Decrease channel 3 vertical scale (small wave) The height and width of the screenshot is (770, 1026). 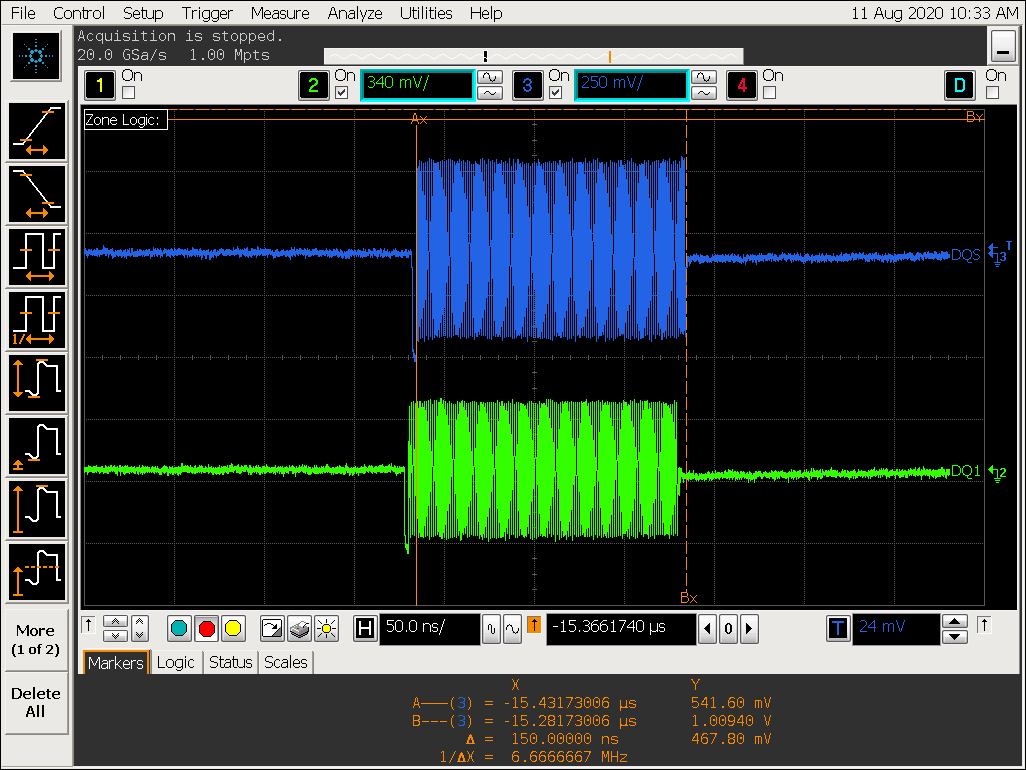click(704, 93)
